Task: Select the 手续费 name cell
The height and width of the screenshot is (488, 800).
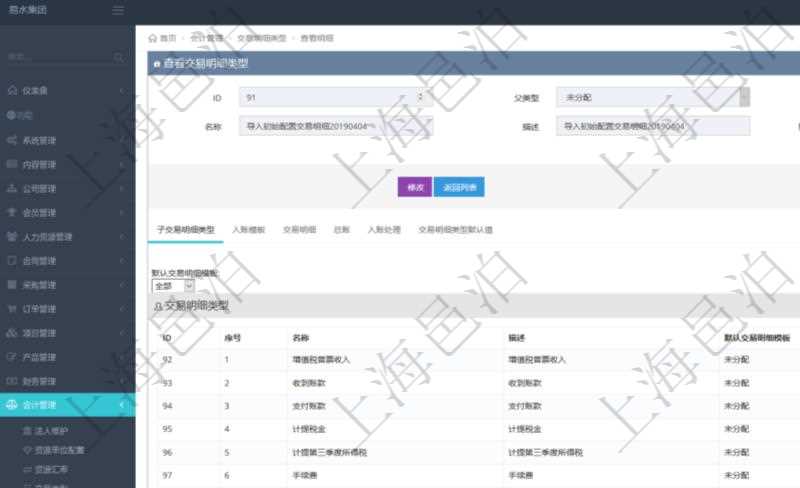Action: [305, 475]
